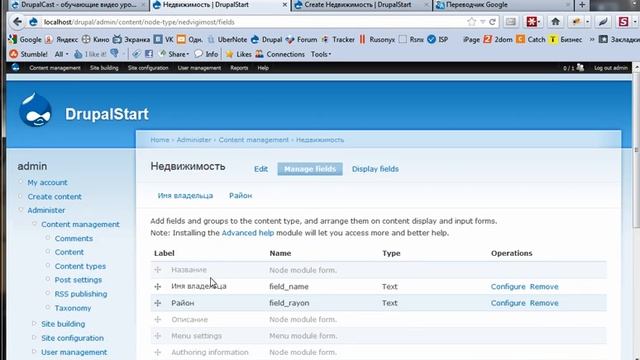Grab the drag handle for Имя владельца row

coord(158,287)
